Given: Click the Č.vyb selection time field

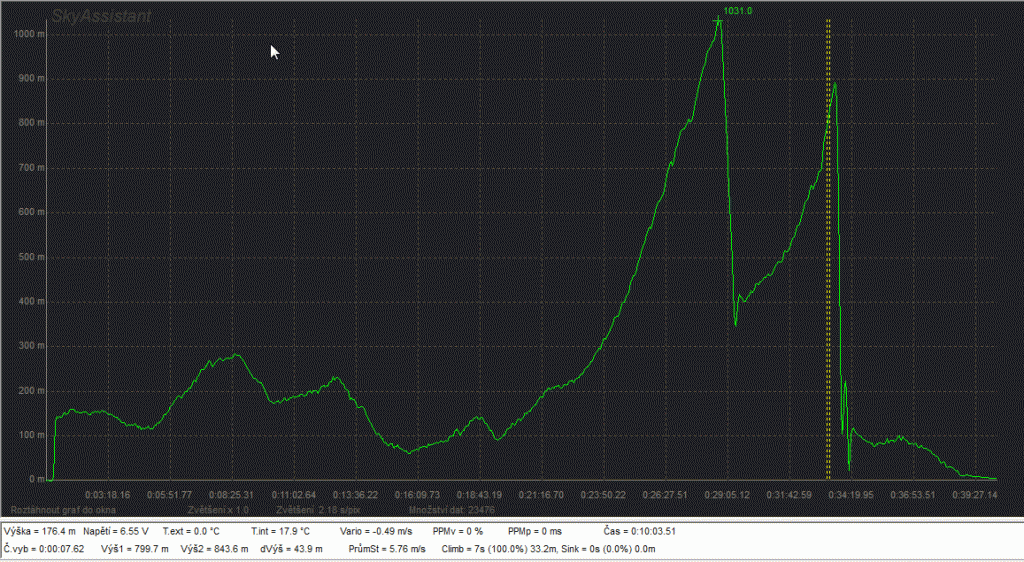Looking at the screenshot, I should pos(45,549).
